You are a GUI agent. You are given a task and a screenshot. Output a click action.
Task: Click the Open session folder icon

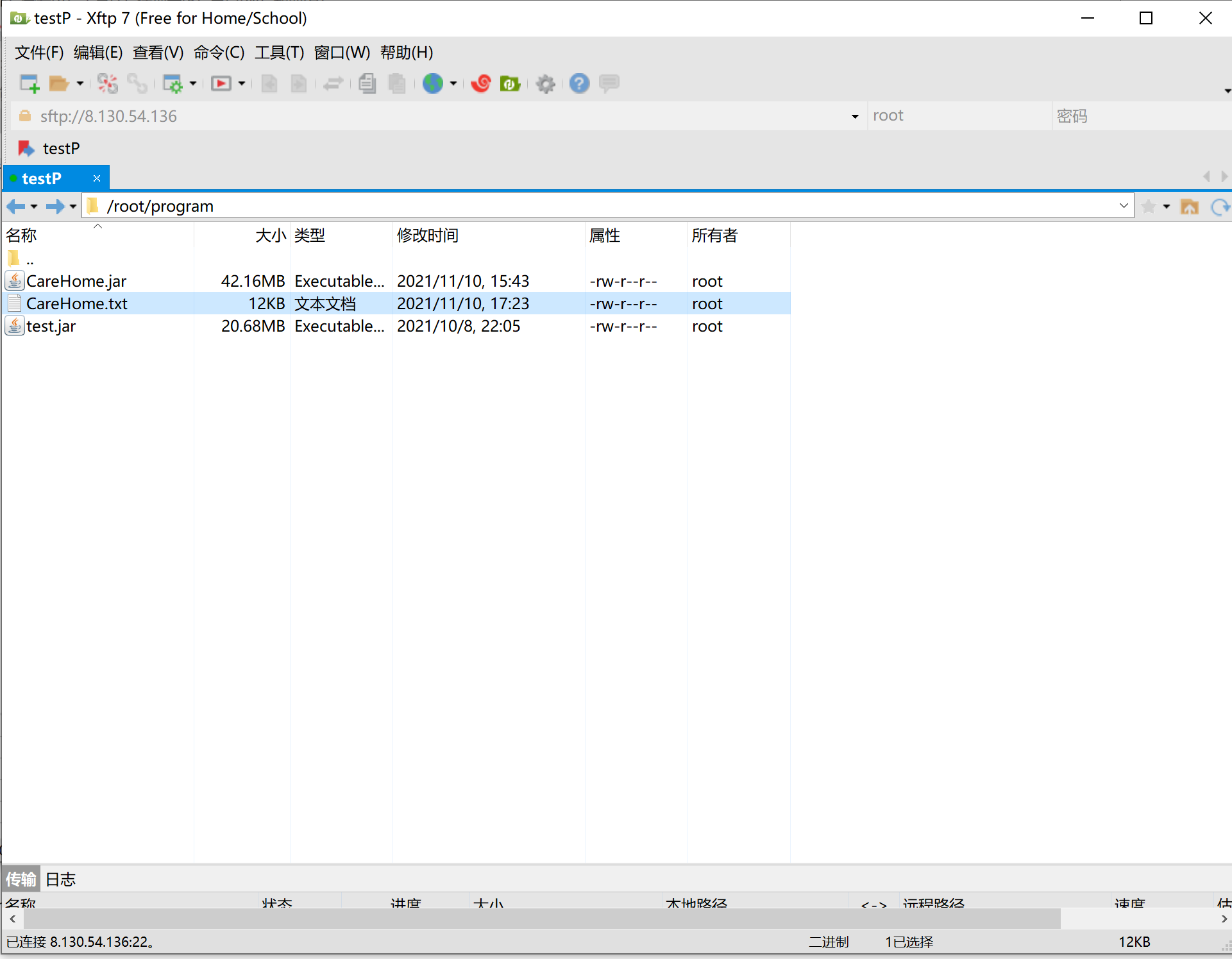tap(59, 83)
